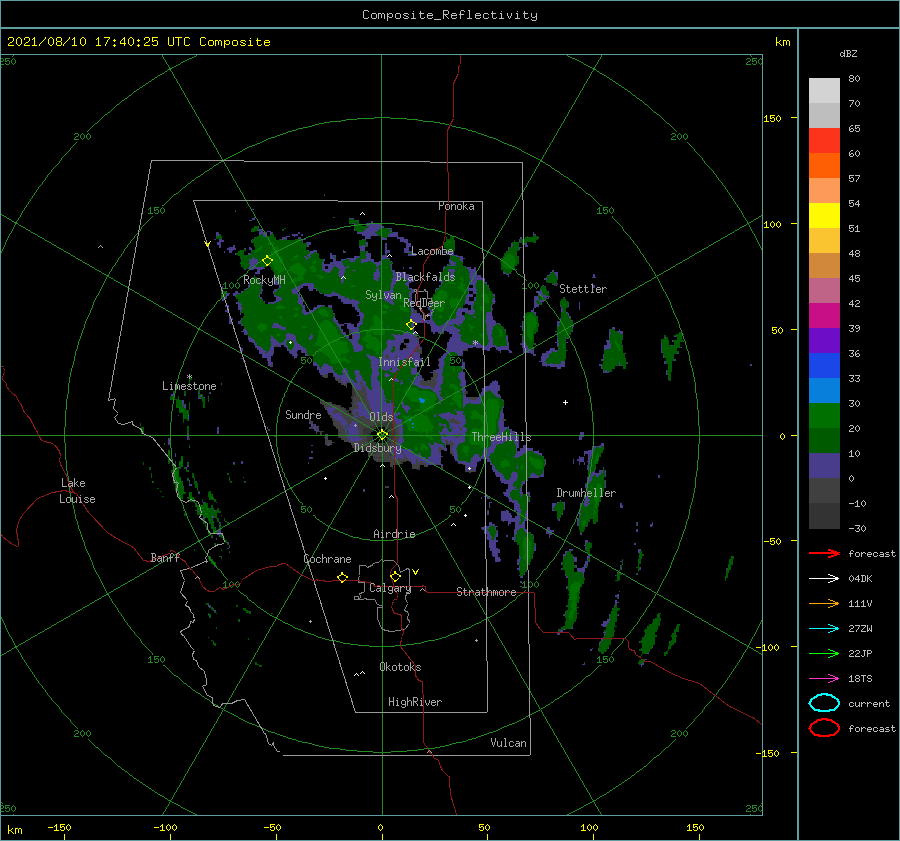Screen dimensions: 900x841
Task: Click the blue 30 dBZ echo near Olds
Action: click(x=422, y=400)
